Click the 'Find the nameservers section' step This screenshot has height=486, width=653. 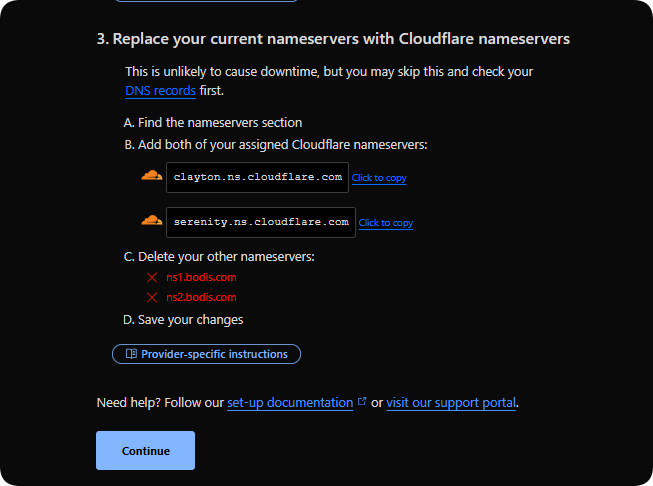click(x=213, y=123)
